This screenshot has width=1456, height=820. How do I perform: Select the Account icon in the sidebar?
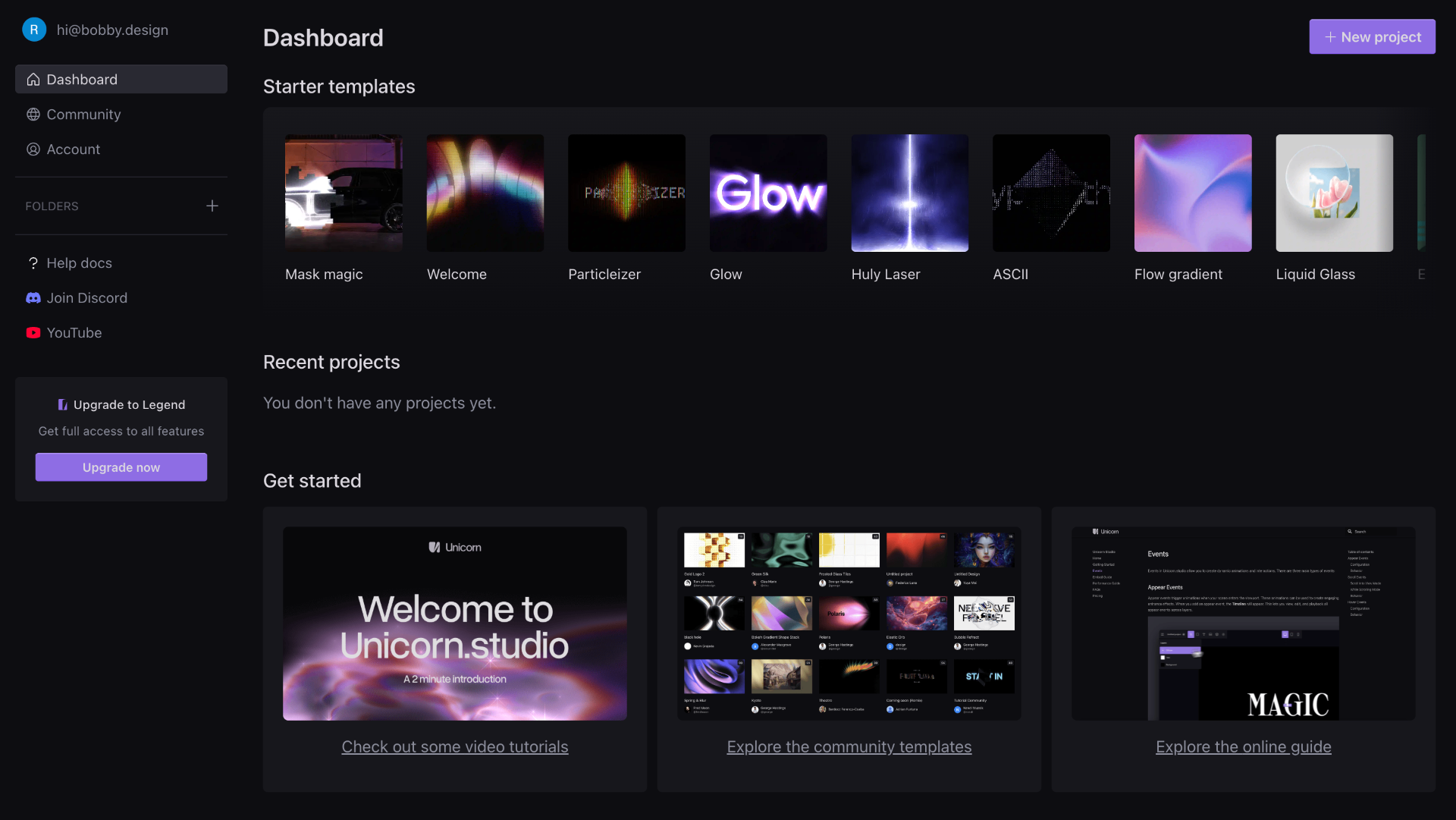point(33,149)
